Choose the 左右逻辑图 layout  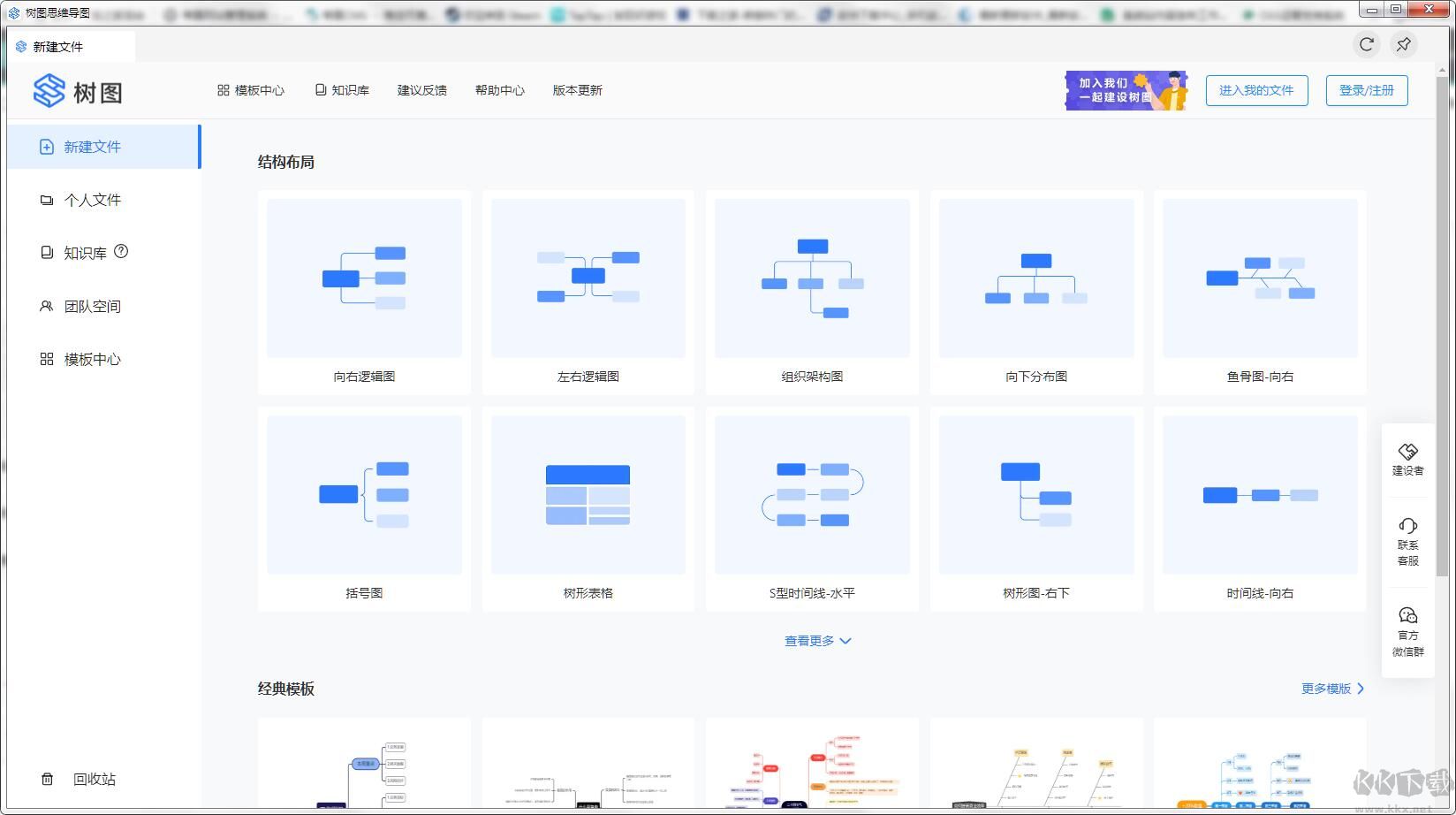[x=588, y=293]
